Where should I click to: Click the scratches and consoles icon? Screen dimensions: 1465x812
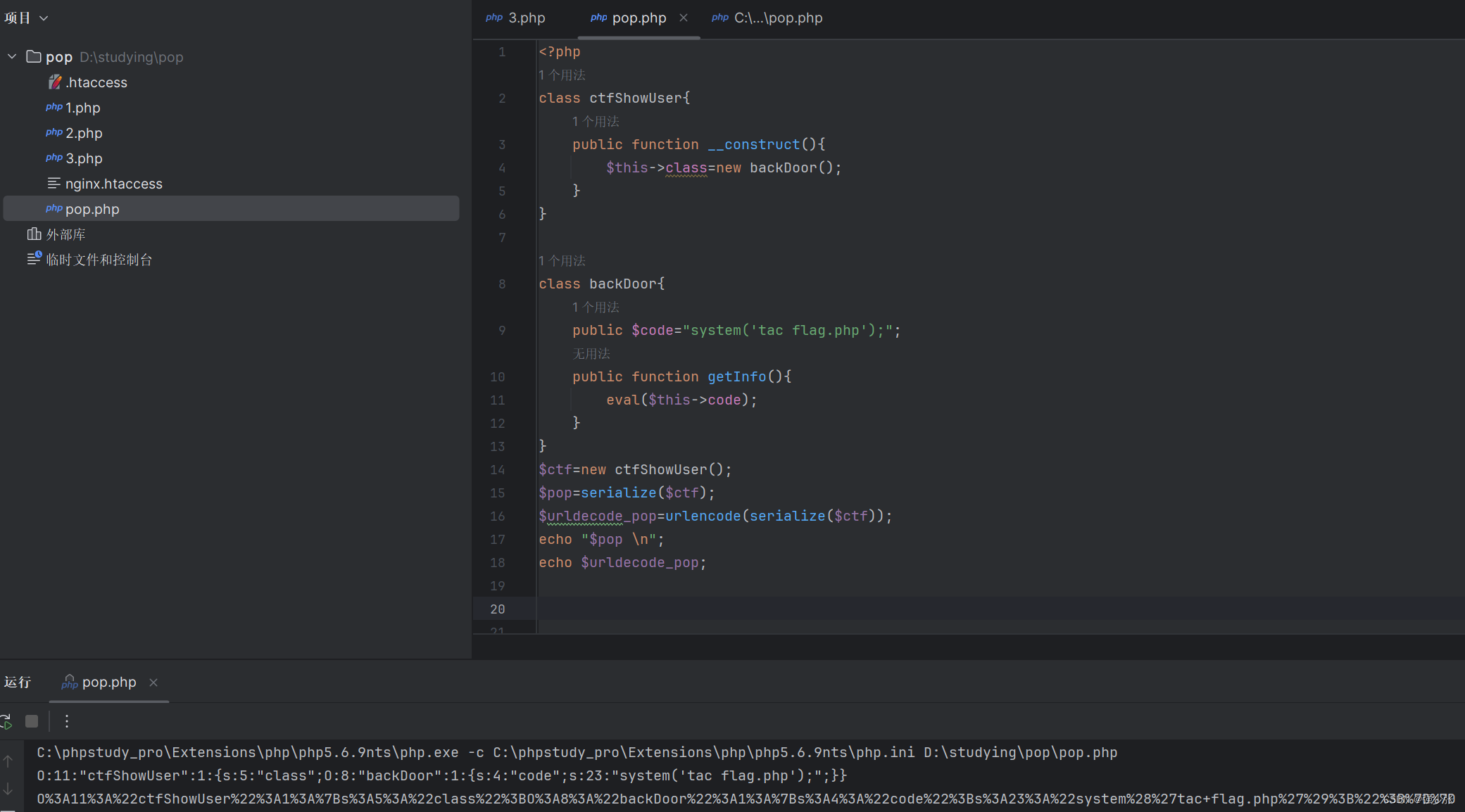[x=34, y=259]
